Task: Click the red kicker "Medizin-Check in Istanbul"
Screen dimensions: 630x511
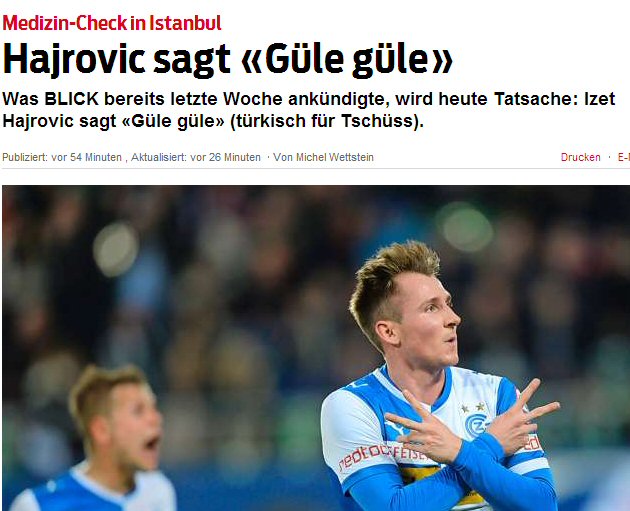Action: 112,22
